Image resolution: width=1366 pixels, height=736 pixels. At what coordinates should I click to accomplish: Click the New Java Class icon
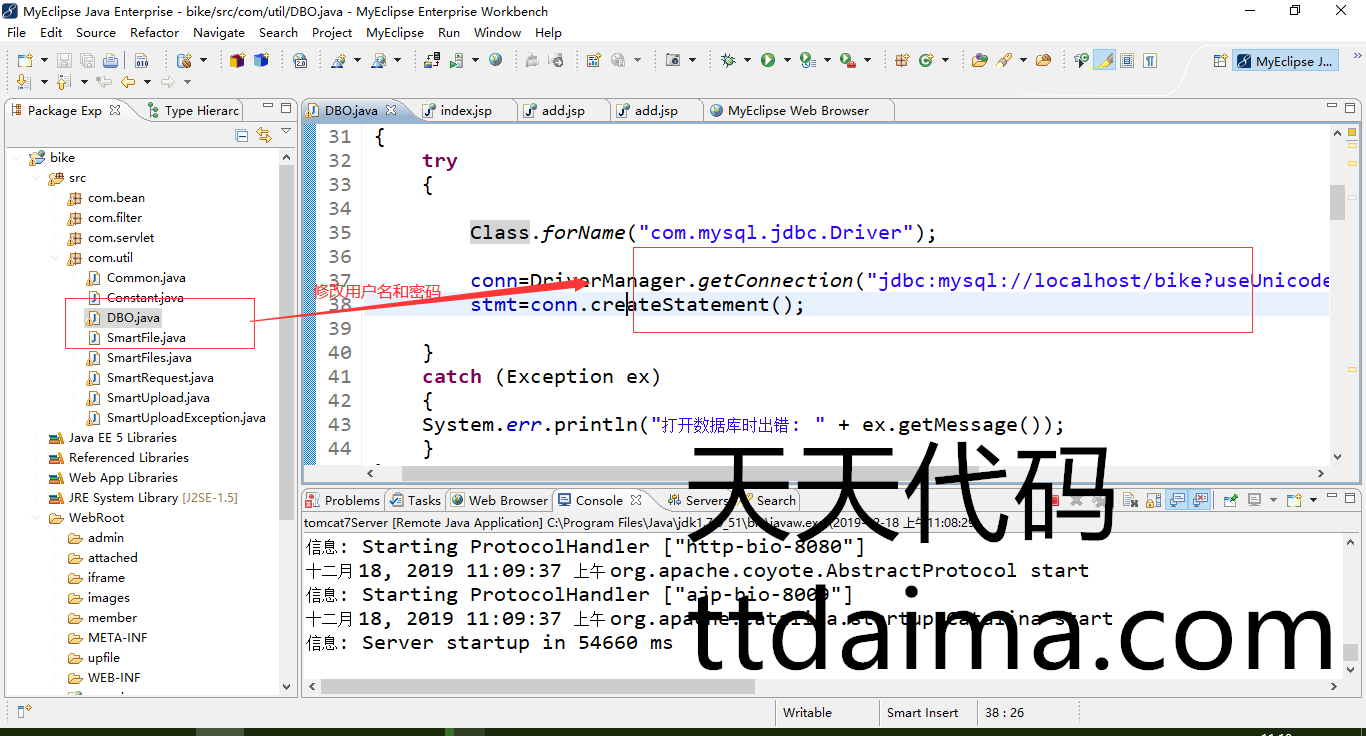click(x=926, y=61)
